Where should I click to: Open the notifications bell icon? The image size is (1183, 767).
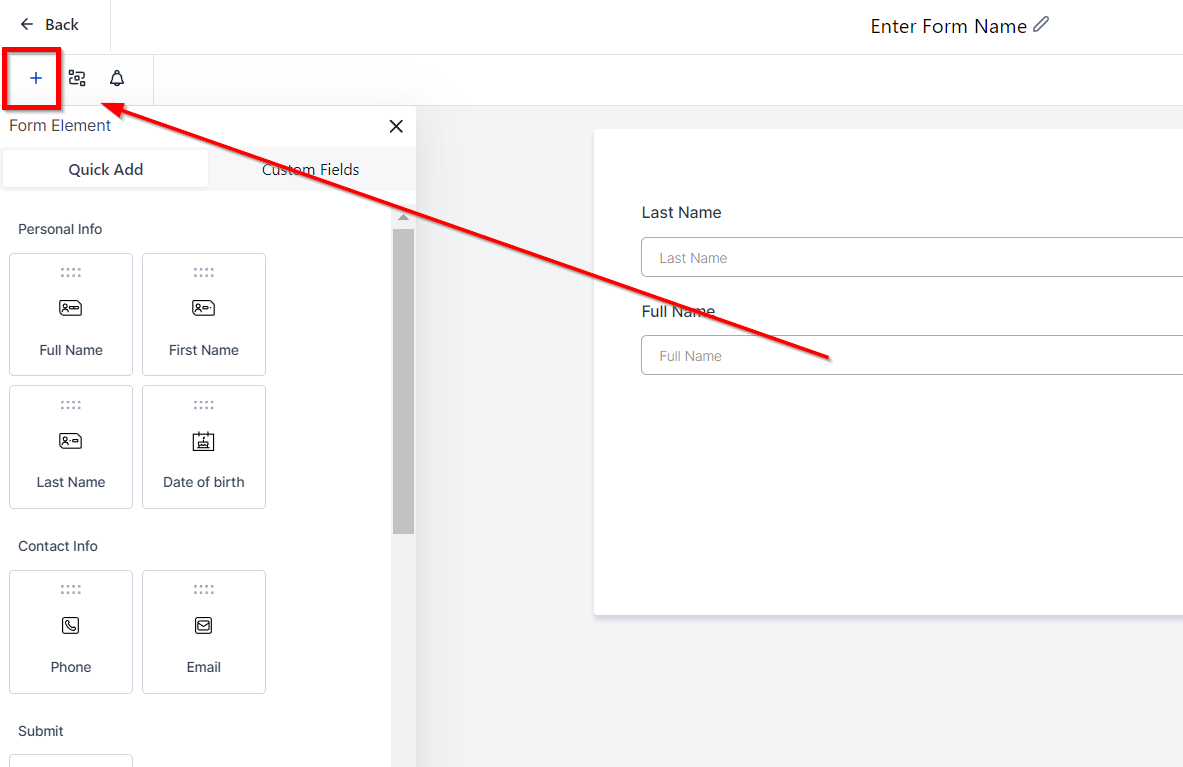click(x=116, y=78)
